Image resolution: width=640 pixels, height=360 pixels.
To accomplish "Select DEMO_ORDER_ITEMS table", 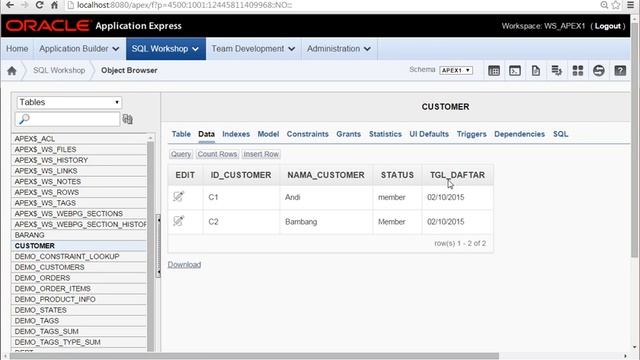I will tap(79, 289).
